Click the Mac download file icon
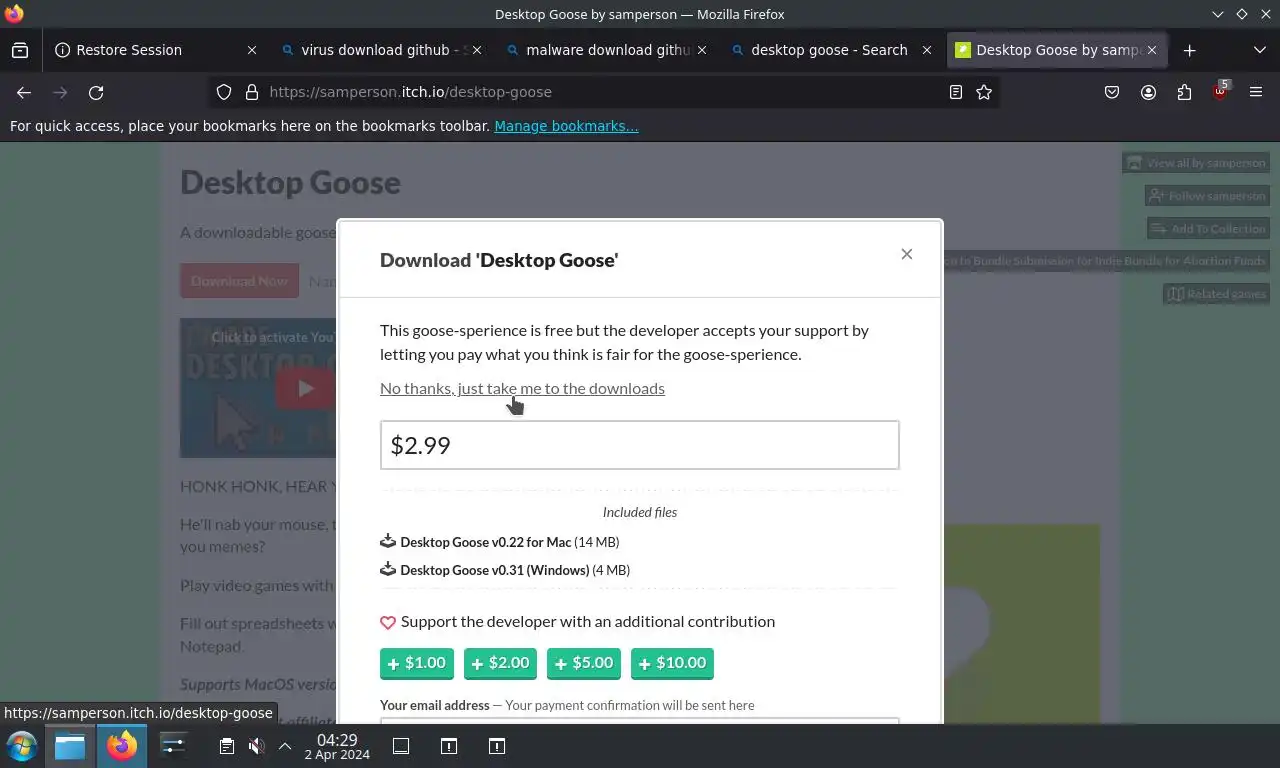The image size is (1280, 768). [x=388, y=541]
